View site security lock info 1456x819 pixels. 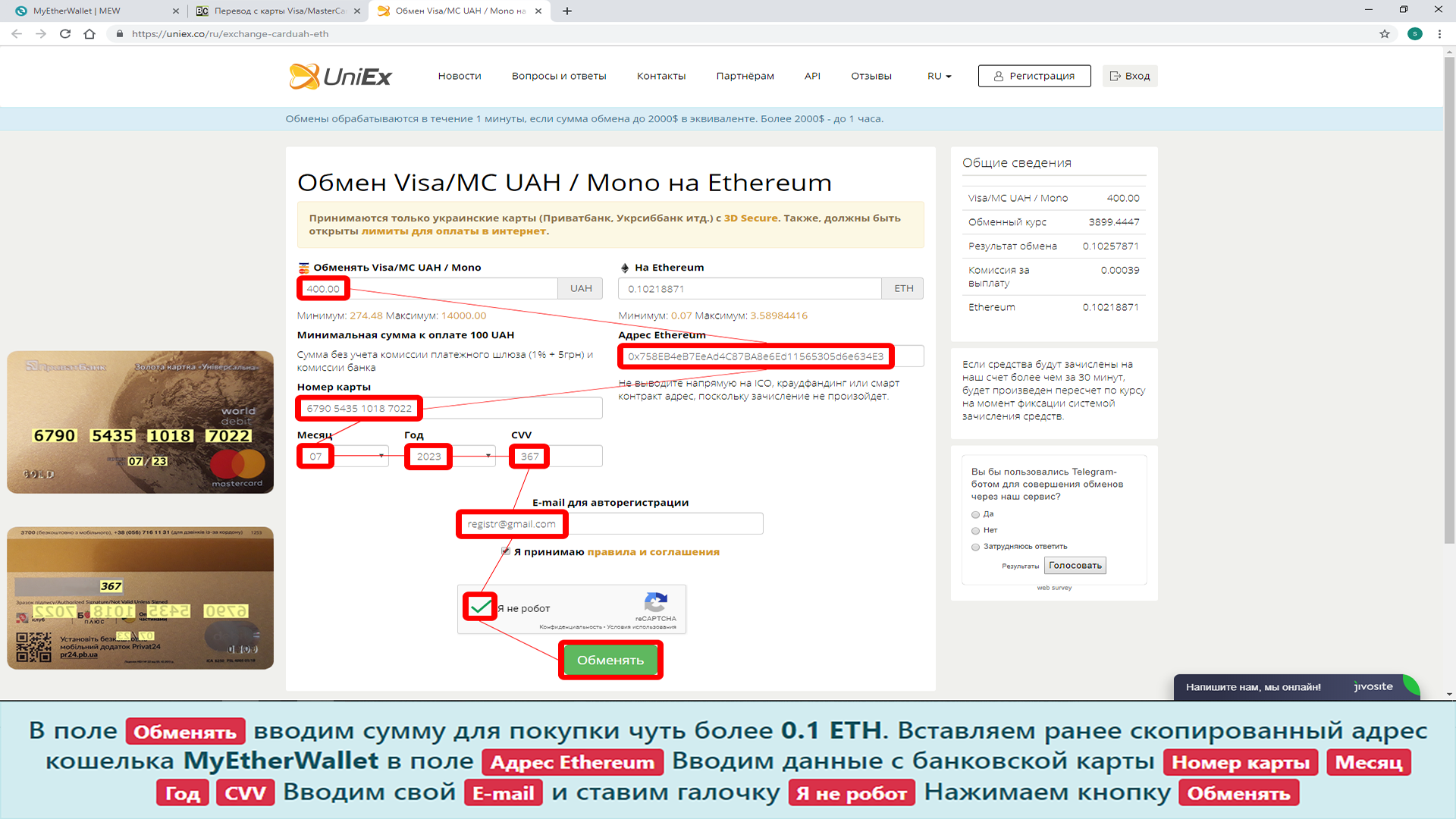click(119, 34)
